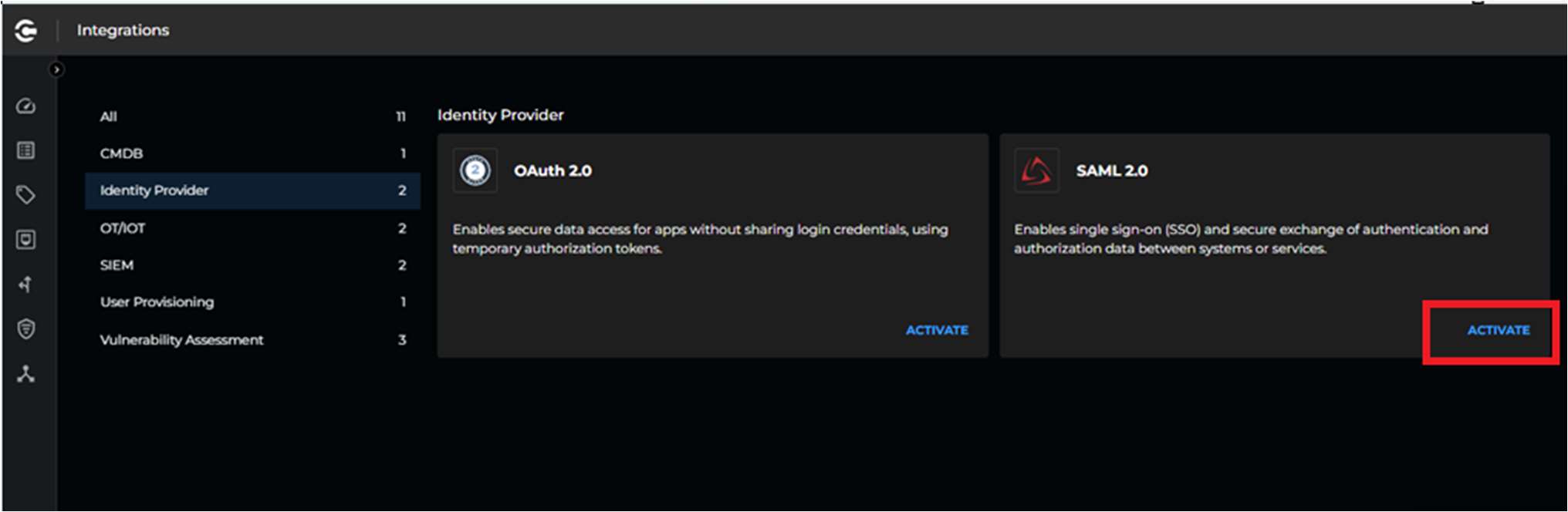Open the shield security icon in sidebar
This screenshot has width=1568, height=512.
[25, 329]
